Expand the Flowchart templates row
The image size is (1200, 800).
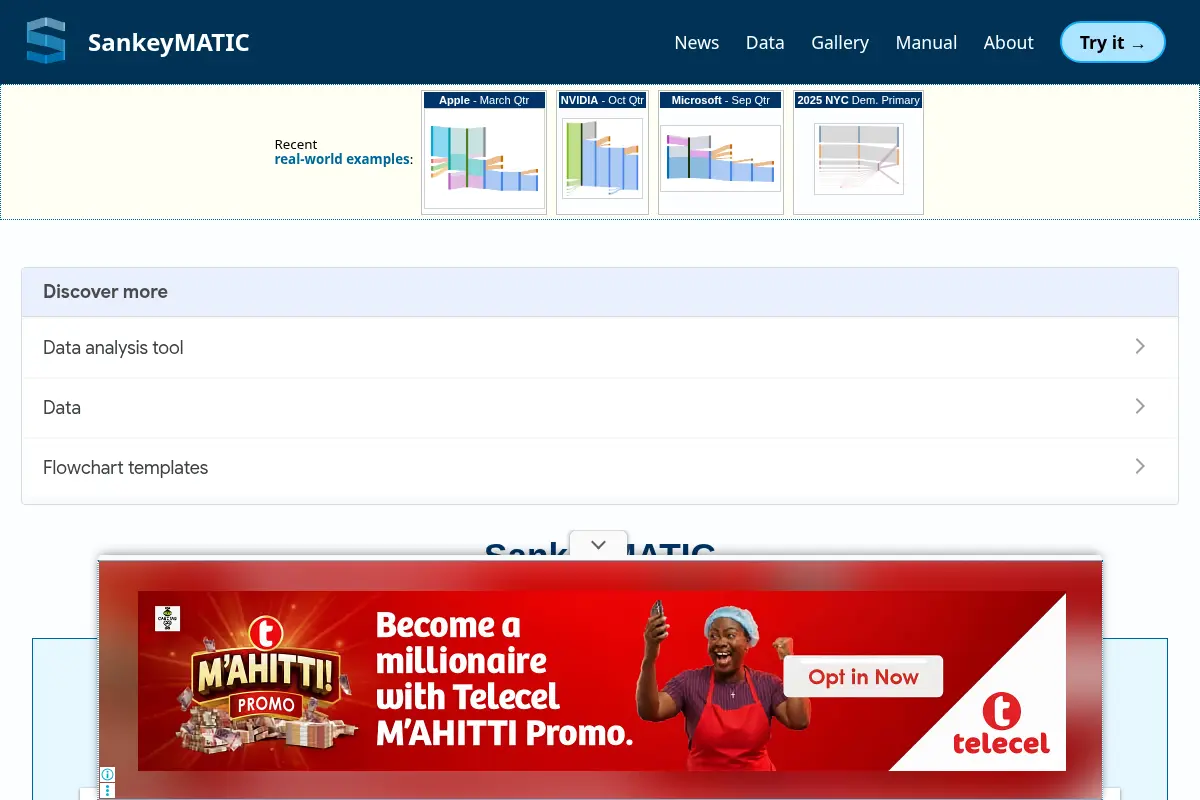point(600,468)
